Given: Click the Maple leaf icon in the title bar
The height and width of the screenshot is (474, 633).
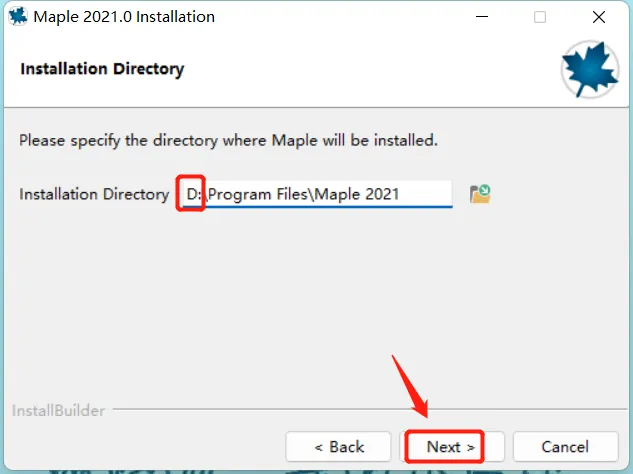Looking at the screenshot, I should pyautogui.click(x=18, y=17).
